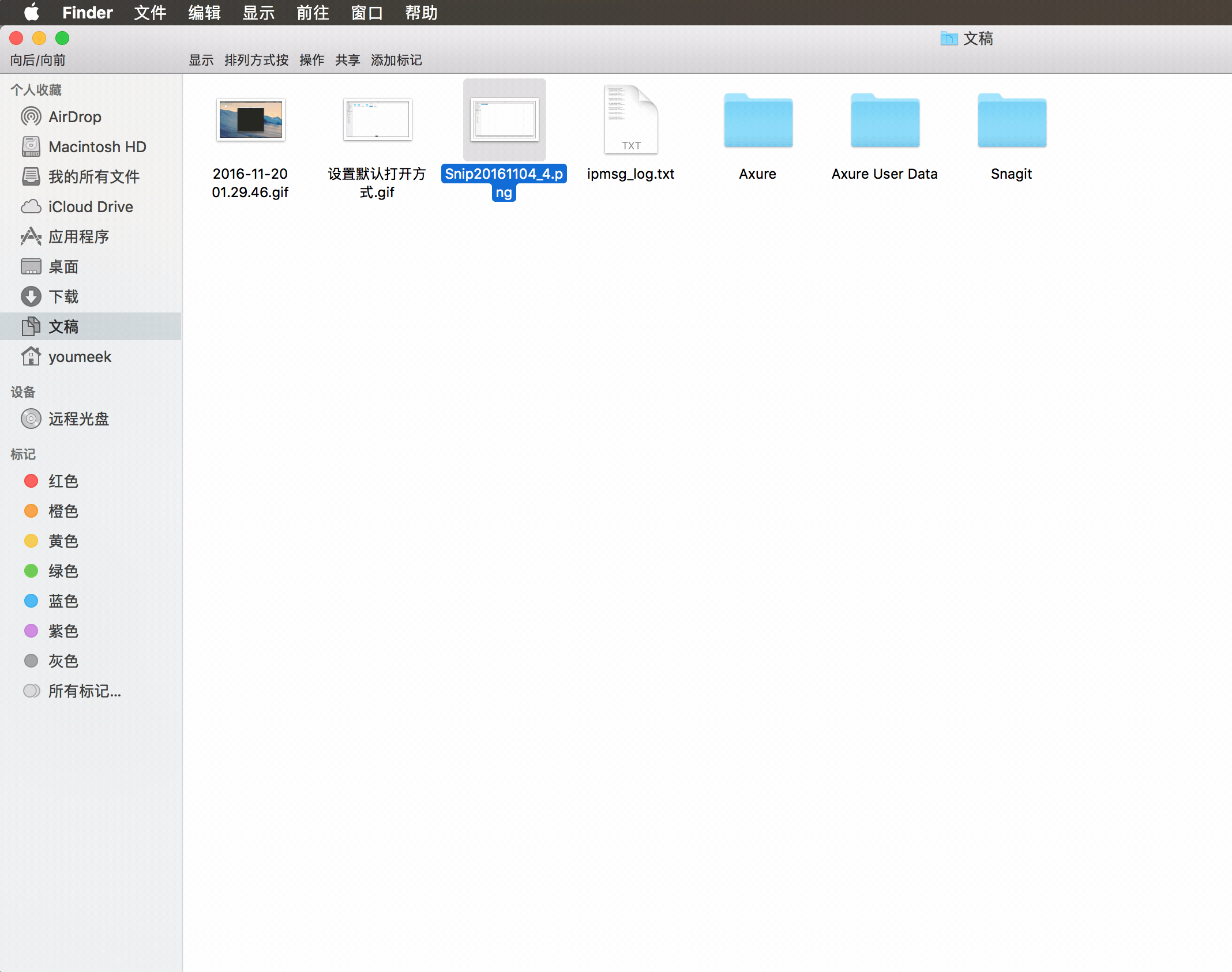Viewport: 1232px width, 972px height.
Task: Open the 共享 sharing menu
Action: click(347, 60)
